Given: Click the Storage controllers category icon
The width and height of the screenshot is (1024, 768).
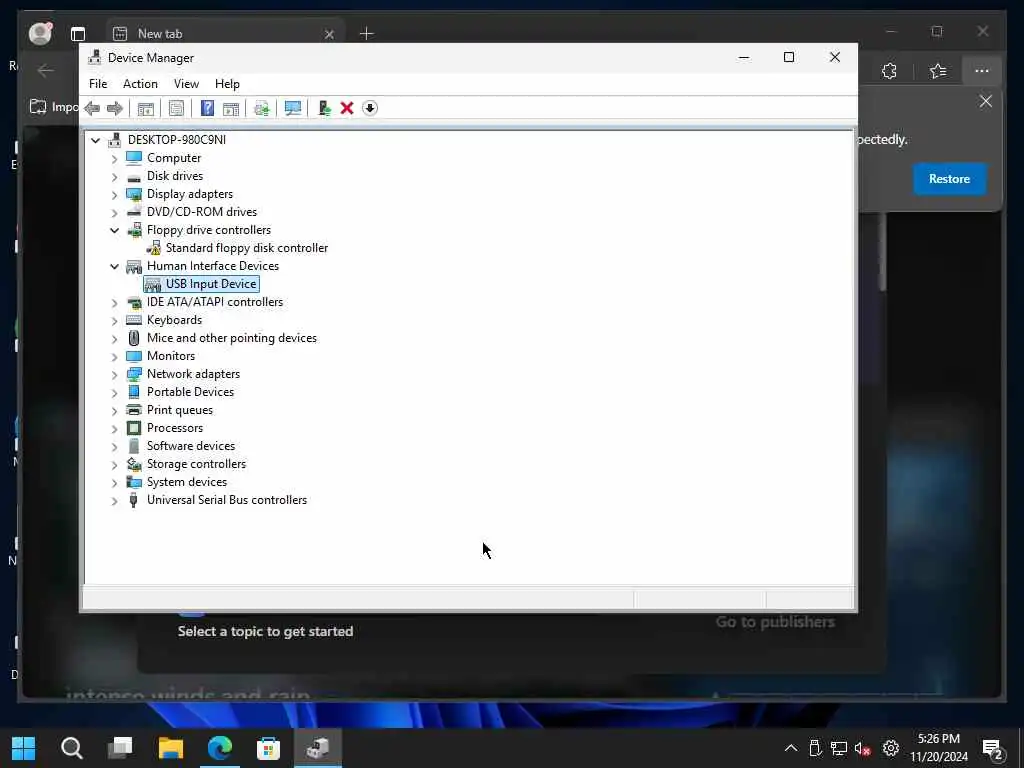Looking at the screenshot, I should pyautogui.click(x=134, y=464).
